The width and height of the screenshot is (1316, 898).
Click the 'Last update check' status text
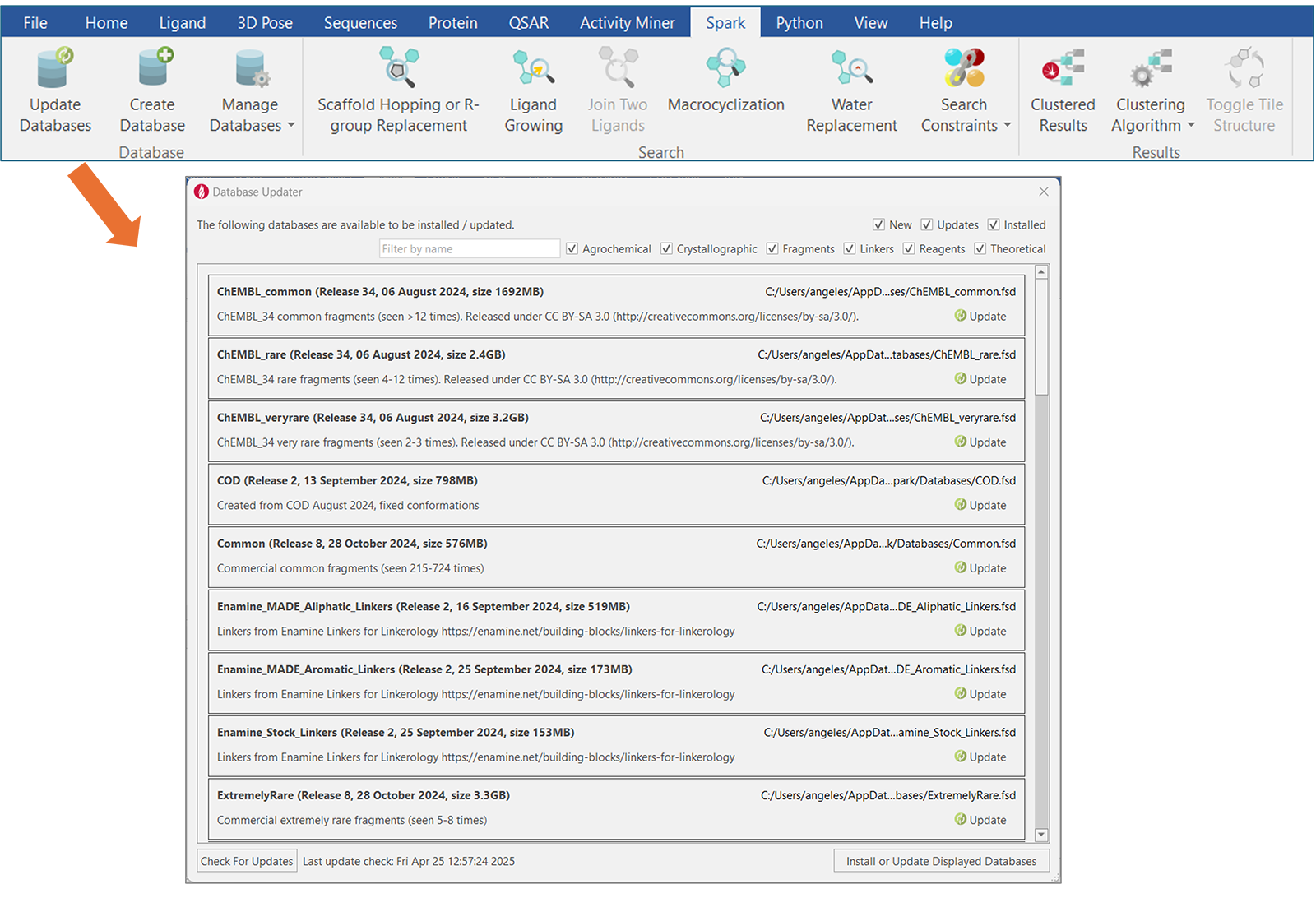409,861
